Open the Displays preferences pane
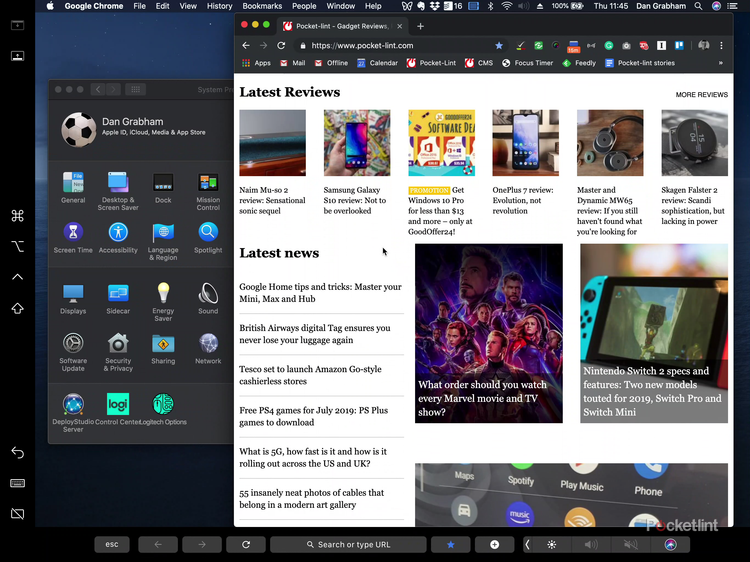The height and width of the screenshot is (562, 750). 73,298
